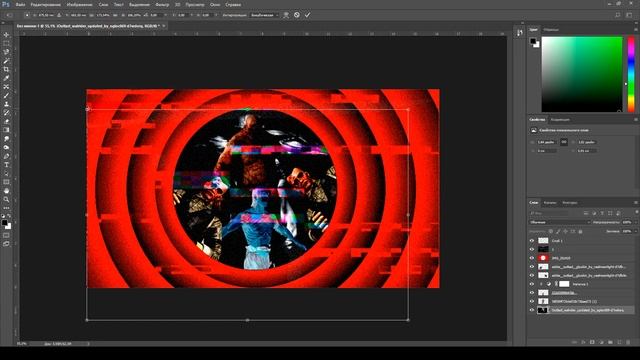Image resolution: width=640 pixels, height=360 pixels.
Task: Select the Healing Brush tool
Action: 6,87
